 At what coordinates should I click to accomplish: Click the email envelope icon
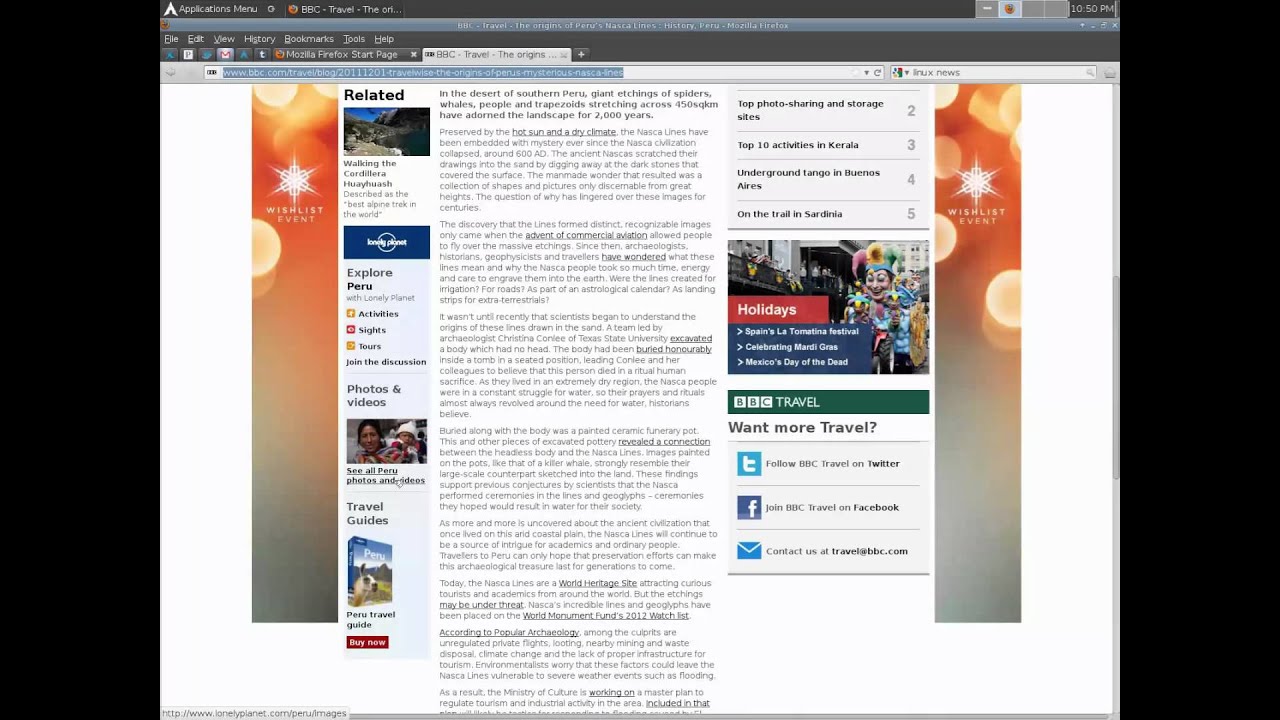coord(749,551)
